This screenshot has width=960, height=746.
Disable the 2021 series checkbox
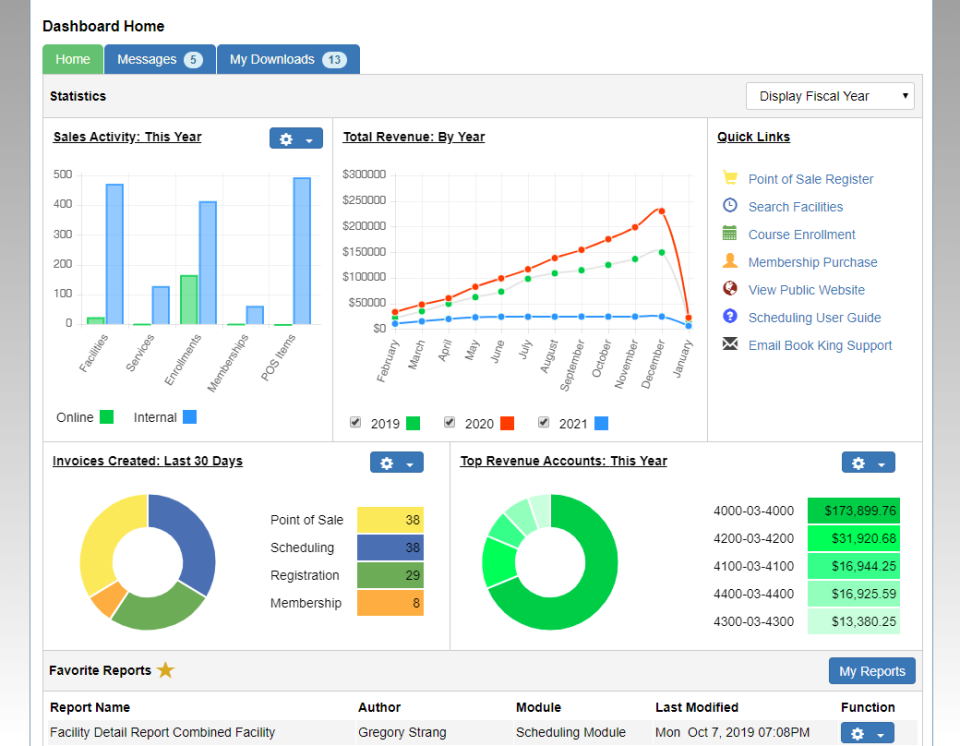544,423
